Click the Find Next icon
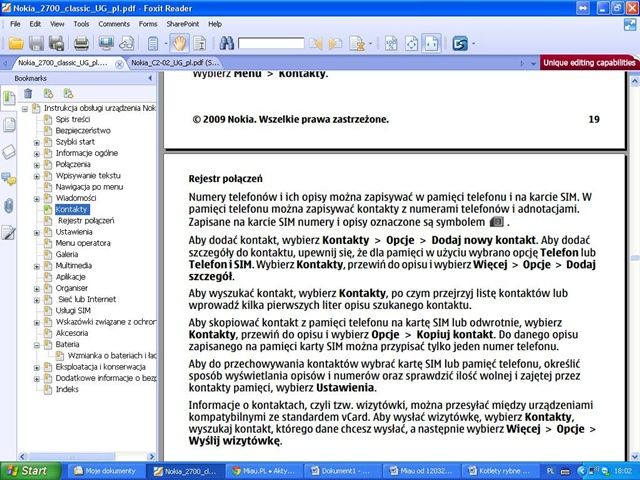This screenshot has height=480, width=640. [x=336, y=43]
